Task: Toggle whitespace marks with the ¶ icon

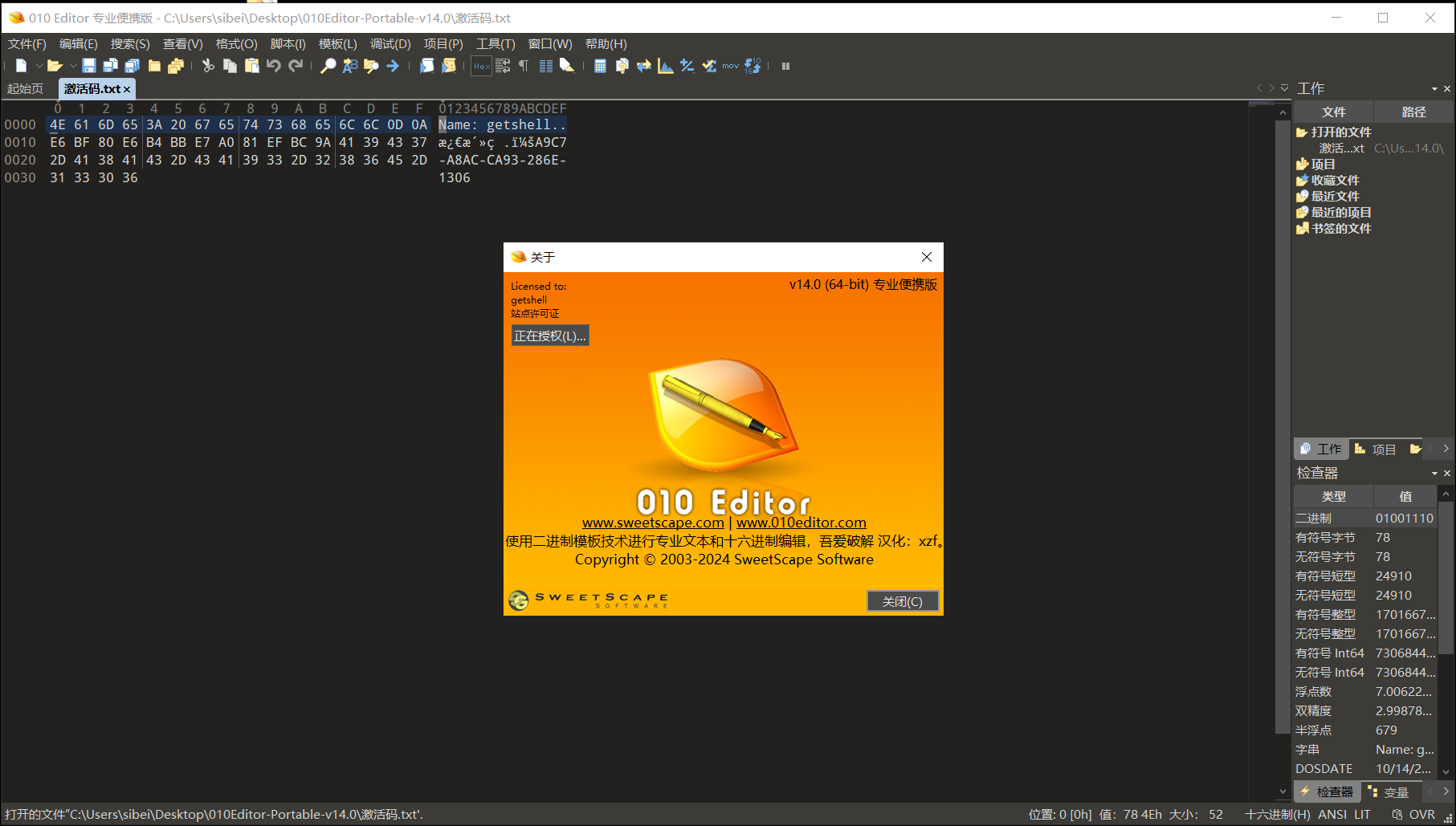Action: point(523,66)
